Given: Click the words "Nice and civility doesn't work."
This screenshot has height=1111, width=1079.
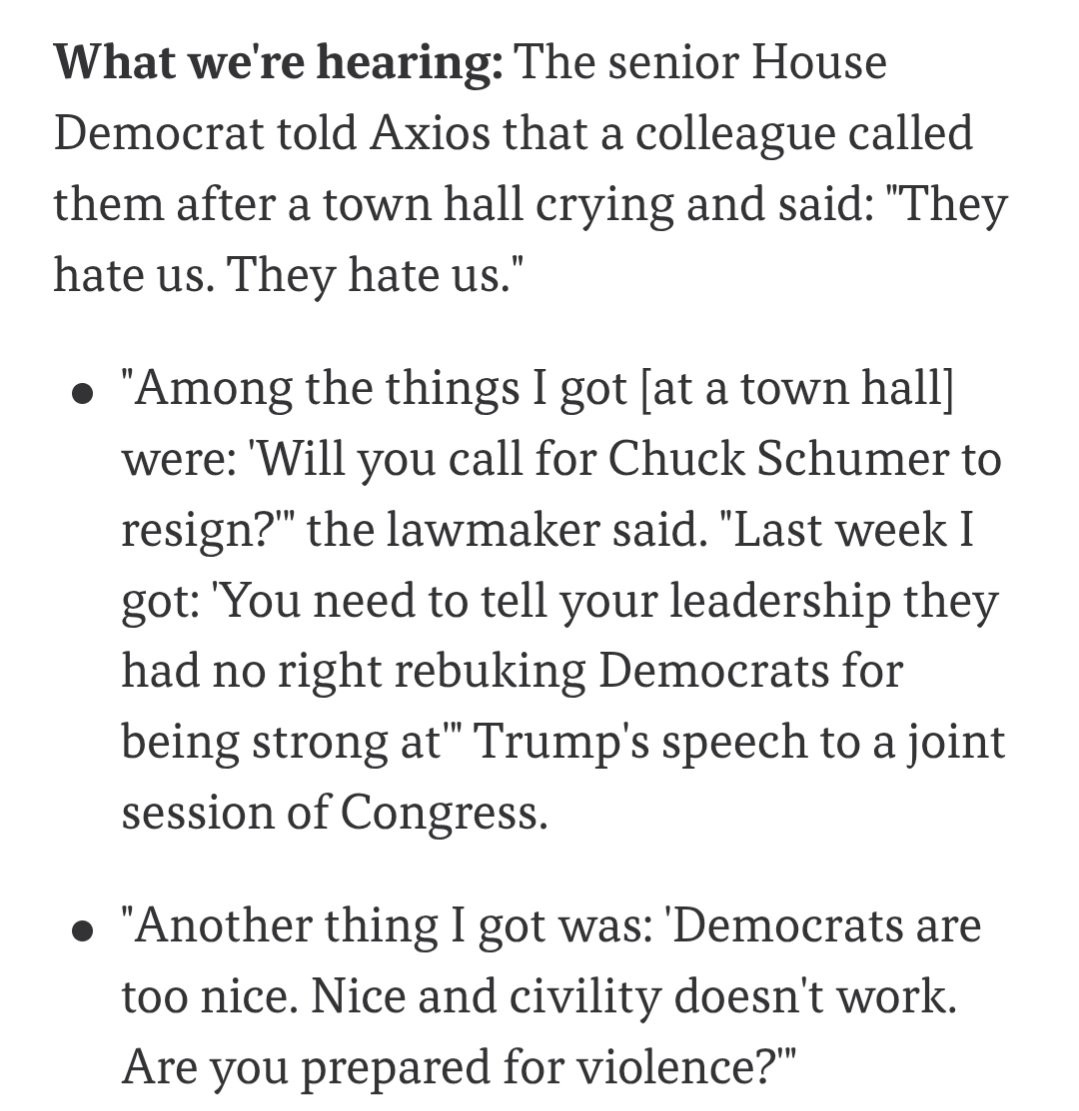Looking at the screenshot, I should point(633,996).
